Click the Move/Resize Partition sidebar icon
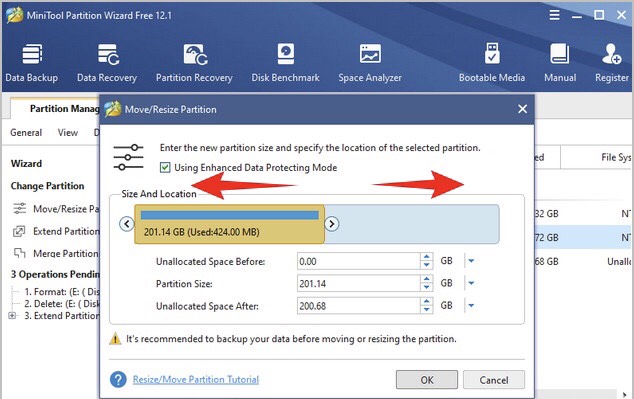Screen dimensions: 634x399 19,209
